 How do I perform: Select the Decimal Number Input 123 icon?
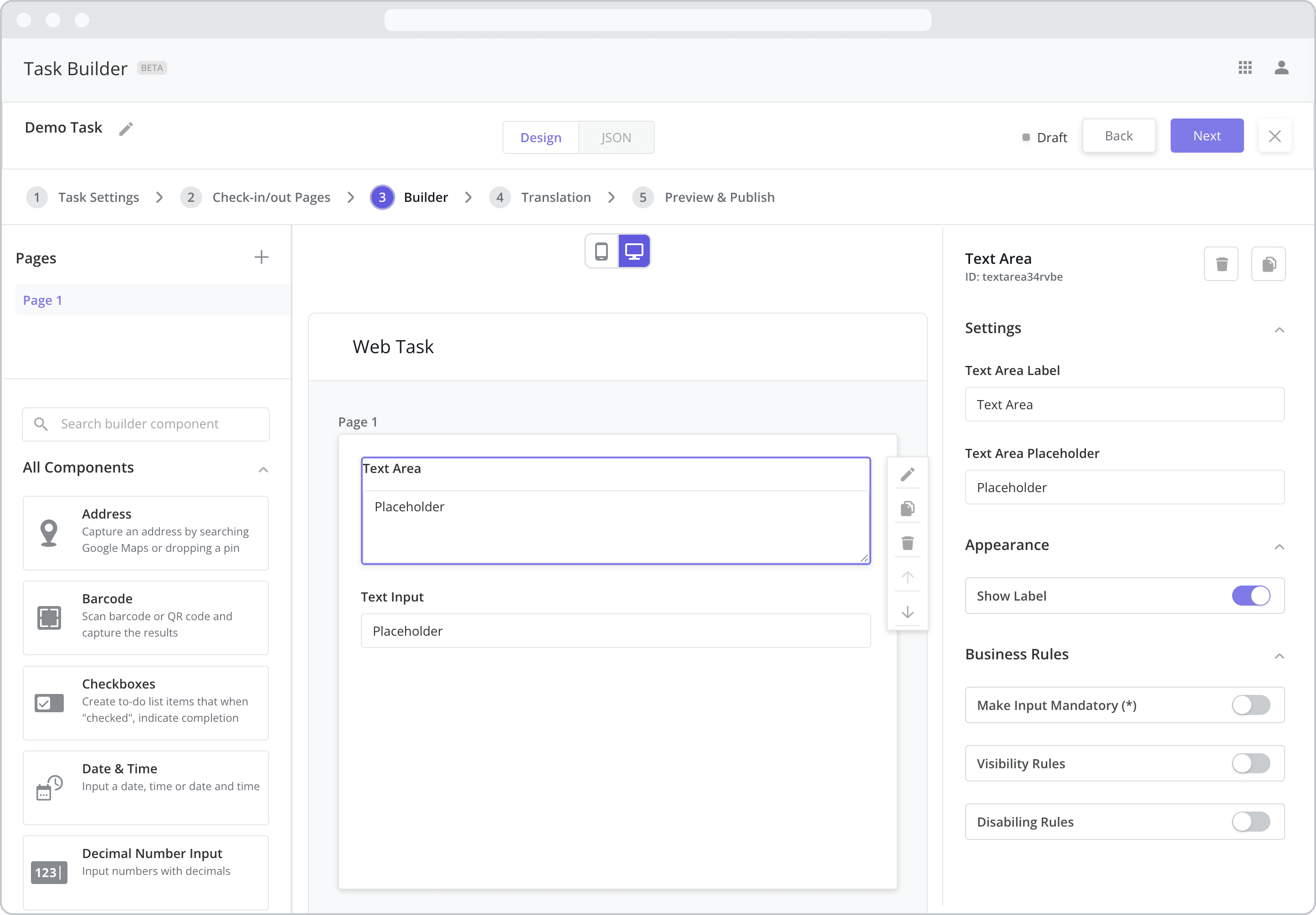(49, 873)
